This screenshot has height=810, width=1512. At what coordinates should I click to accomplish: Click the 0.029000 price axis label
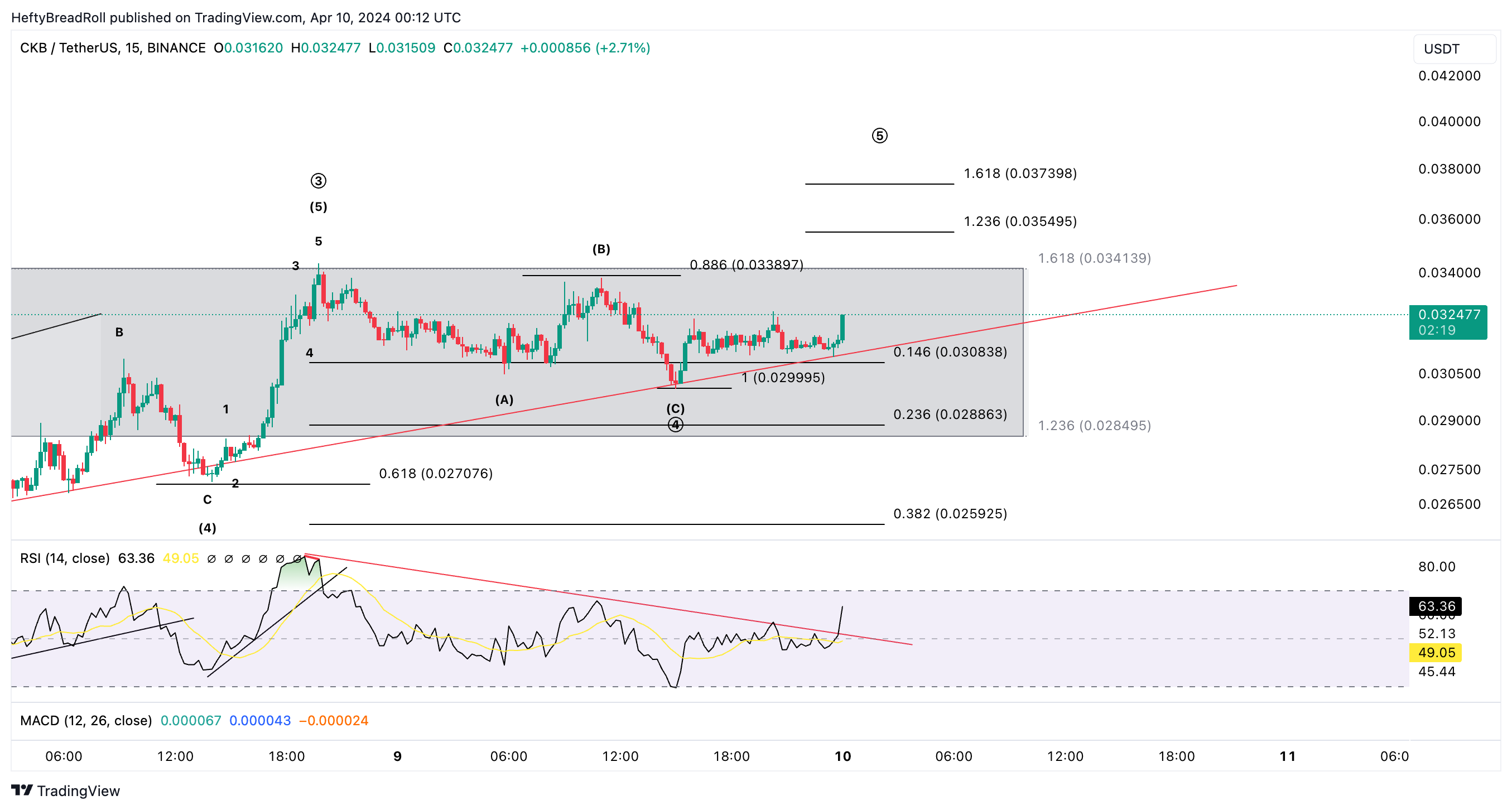(1449, 420)
